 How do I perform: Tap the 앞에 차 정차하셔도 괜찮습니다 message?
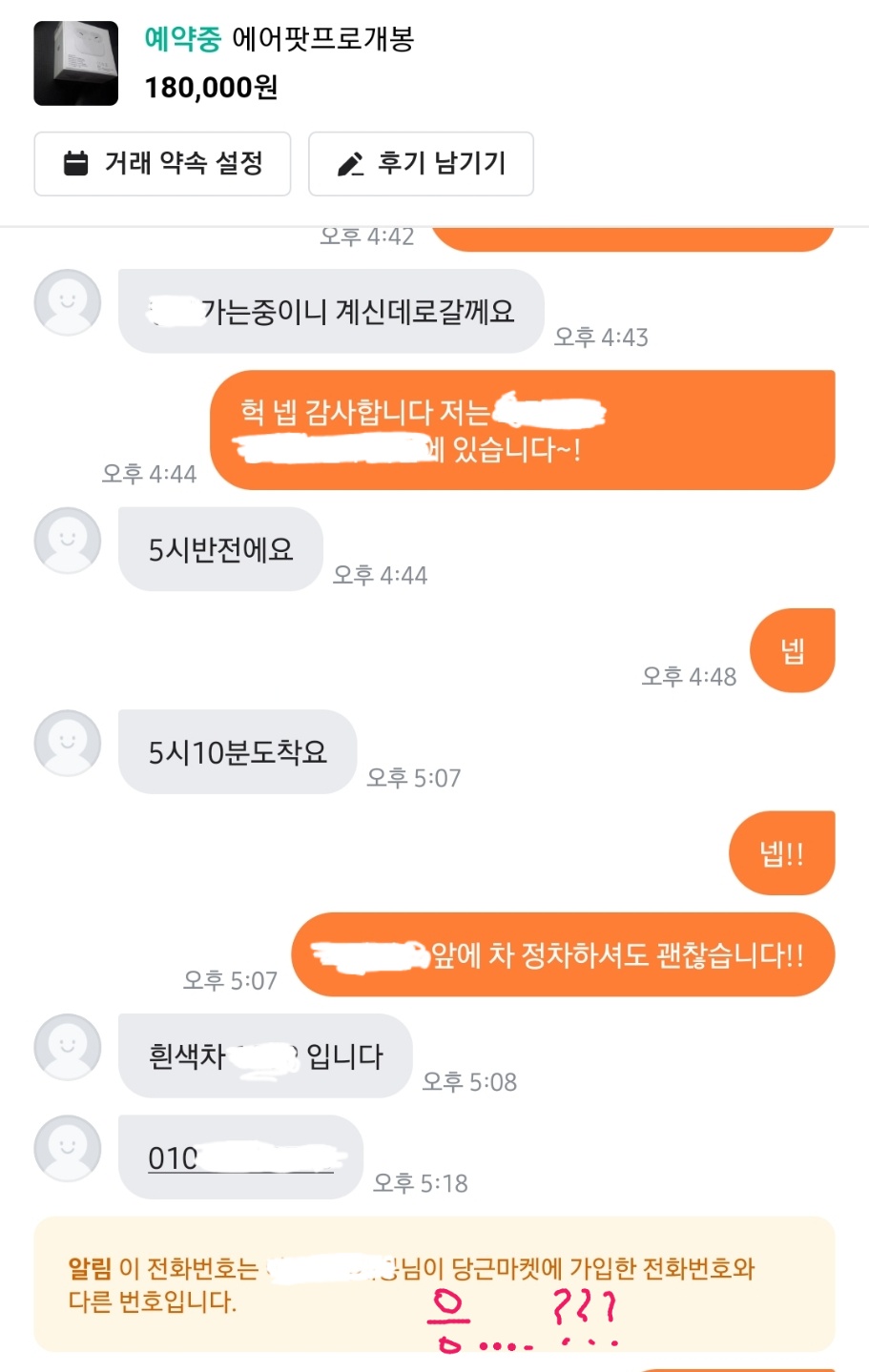[563, 954]
